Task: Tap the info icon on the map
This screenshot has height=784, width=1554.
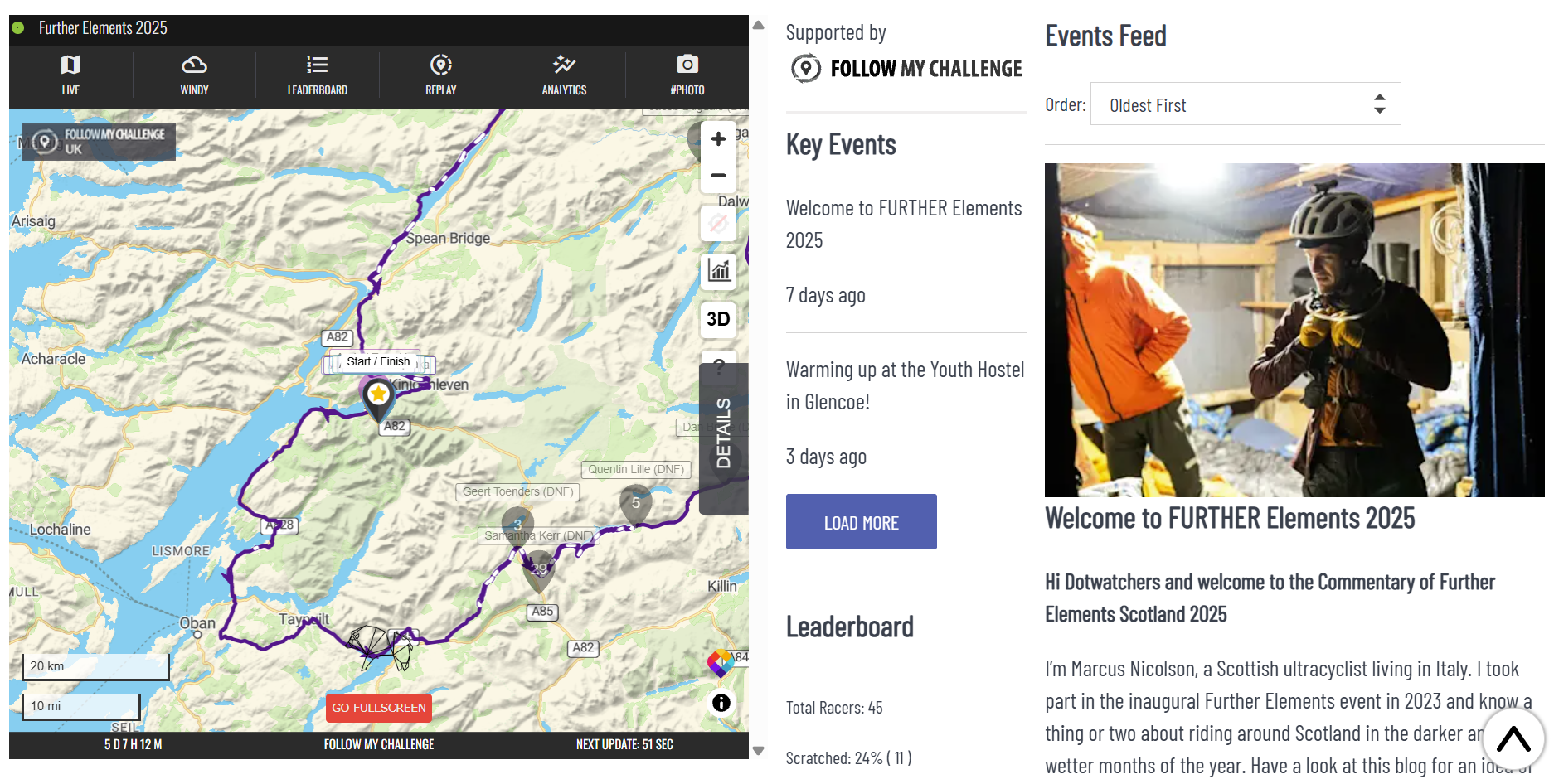Action: pos(721,703)
